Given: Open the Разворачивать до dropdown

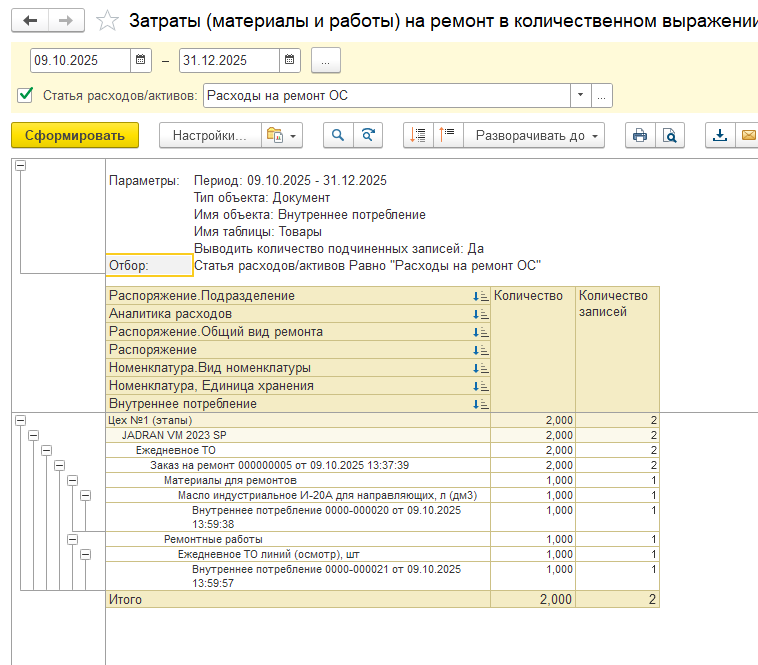Looking at the screenshot, I should [536, 136].
